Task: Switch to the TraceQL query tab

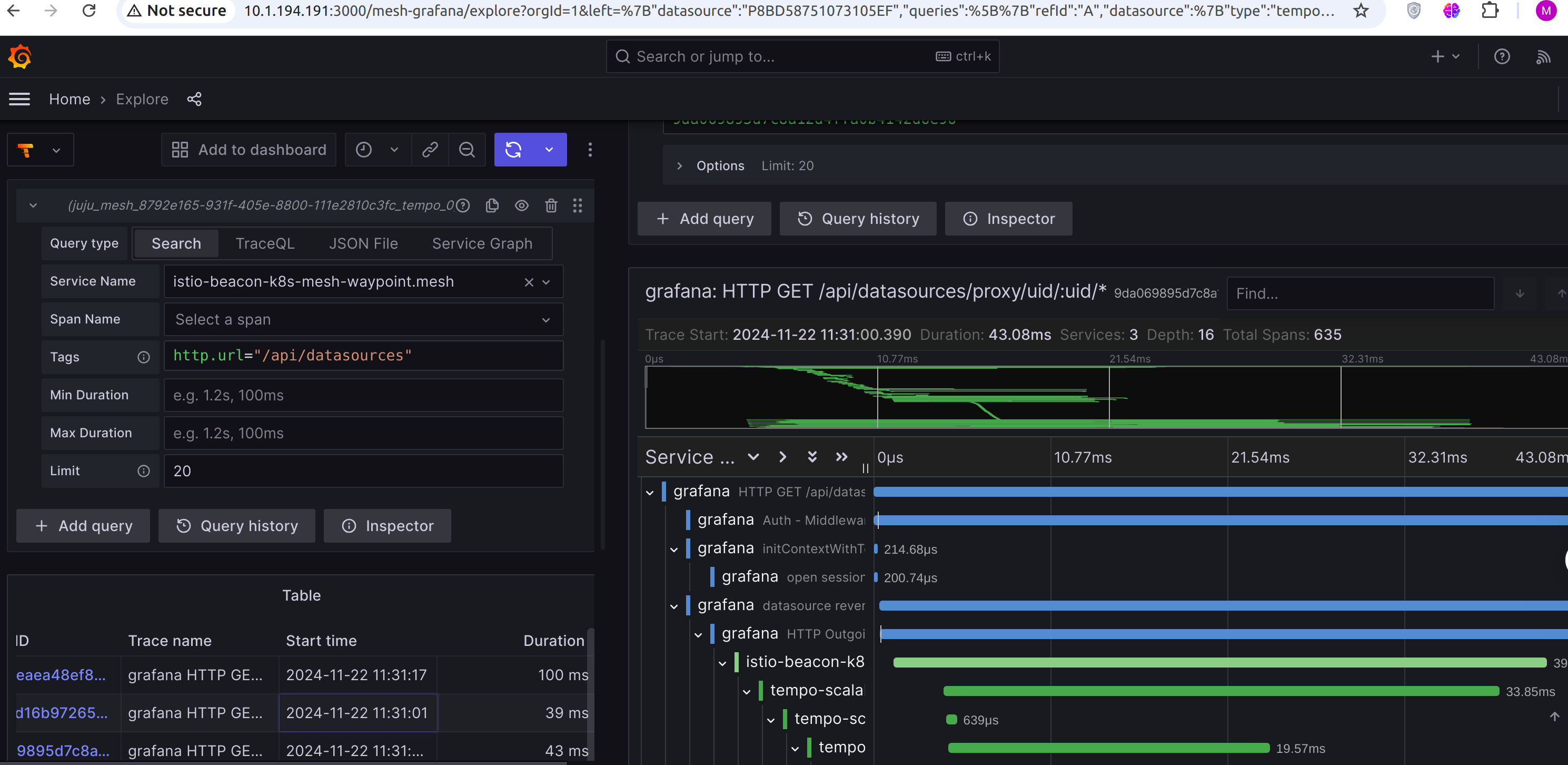Action: [x=265, y=243]
